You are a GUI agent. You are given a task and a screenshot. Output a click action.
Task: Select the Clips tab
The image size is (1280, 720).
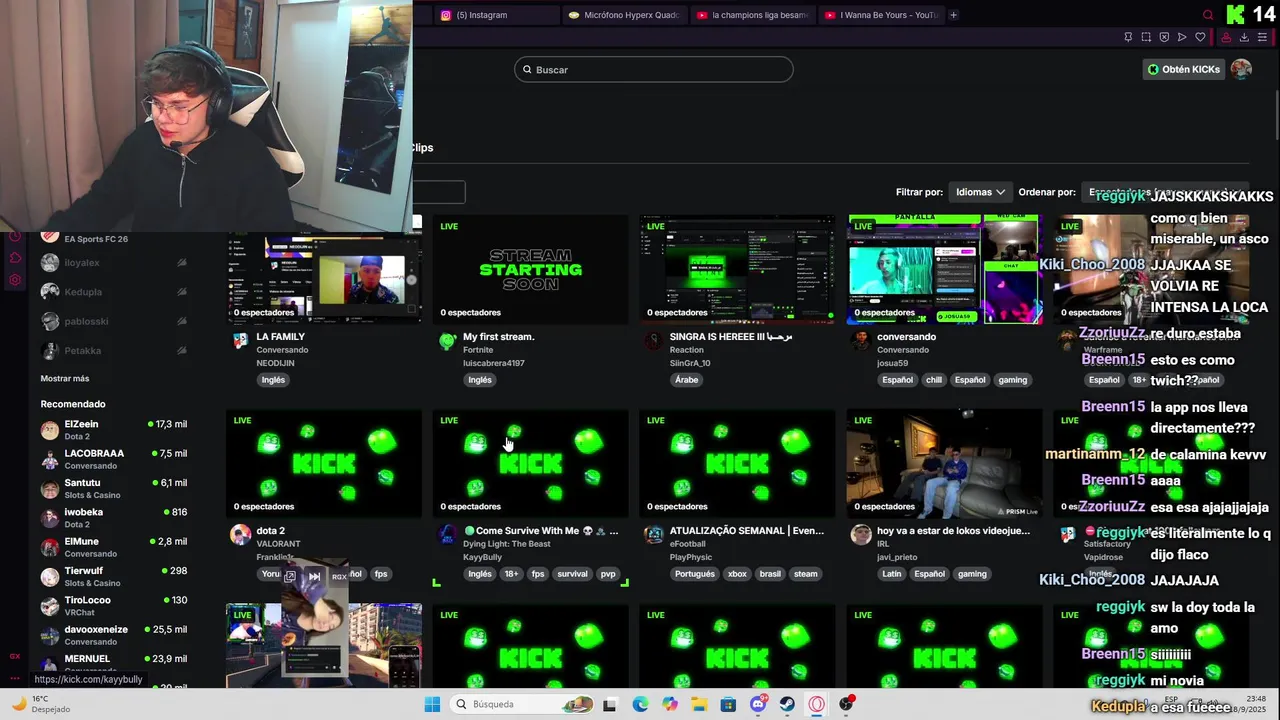[x=422, y=147]
